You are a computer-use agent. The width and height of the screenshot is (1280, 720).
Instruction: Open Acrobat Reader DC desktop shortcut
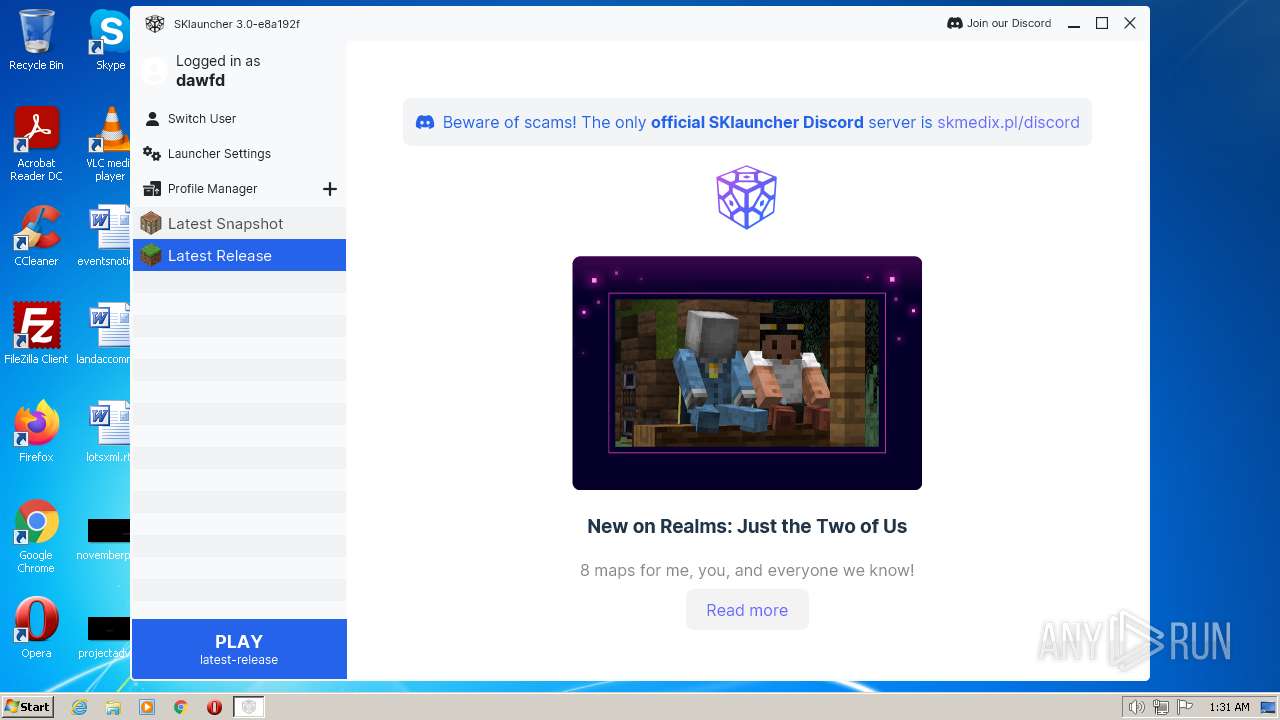click(36, 144)
